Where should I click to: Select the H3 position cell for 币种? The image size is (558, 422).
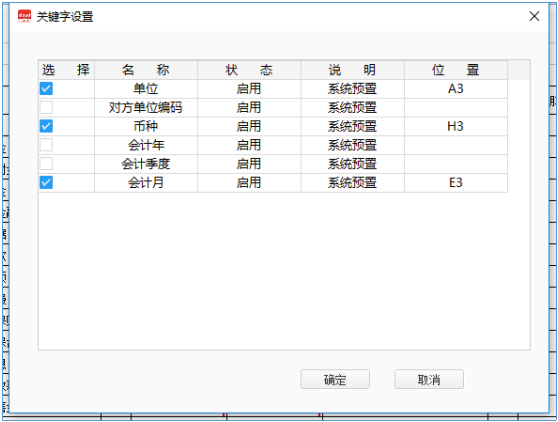pos(456,126)
